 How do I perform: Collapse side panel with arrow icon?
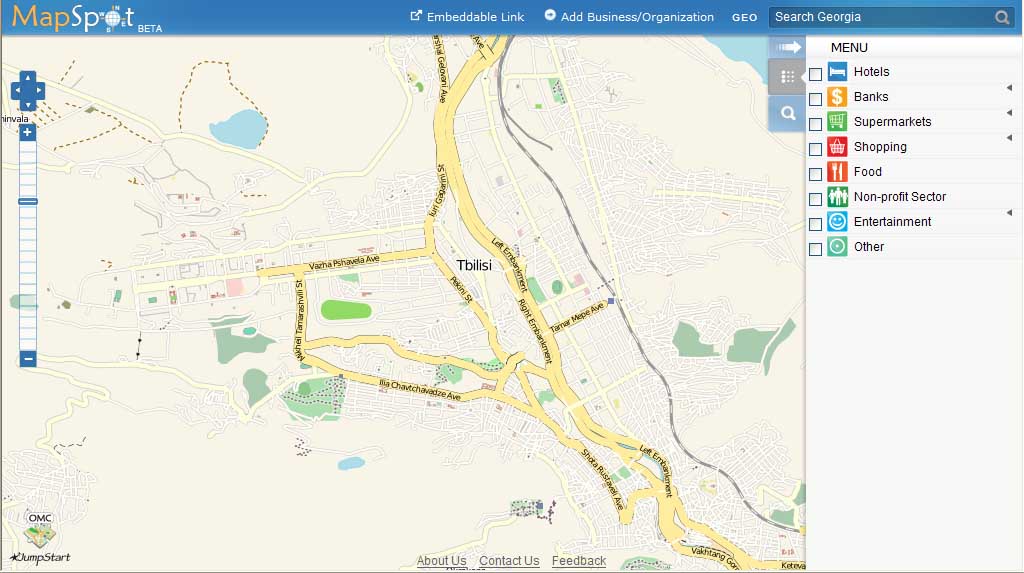pyautogui.click(x=788, y=47)
